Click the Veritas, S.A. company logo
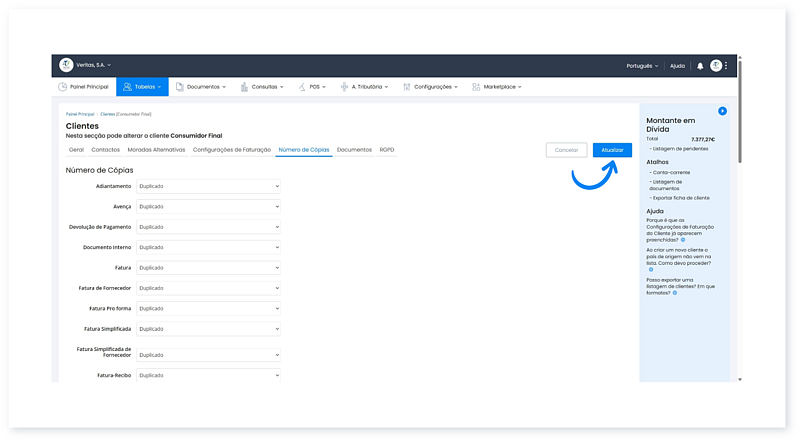The image size is (800, 442). coord(66,65)
